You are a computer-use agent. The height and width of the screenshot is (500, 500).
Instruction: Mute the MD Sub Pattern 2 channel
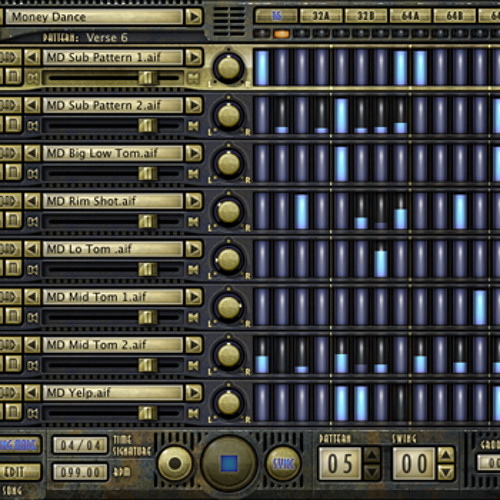click(x=13, y=124)
